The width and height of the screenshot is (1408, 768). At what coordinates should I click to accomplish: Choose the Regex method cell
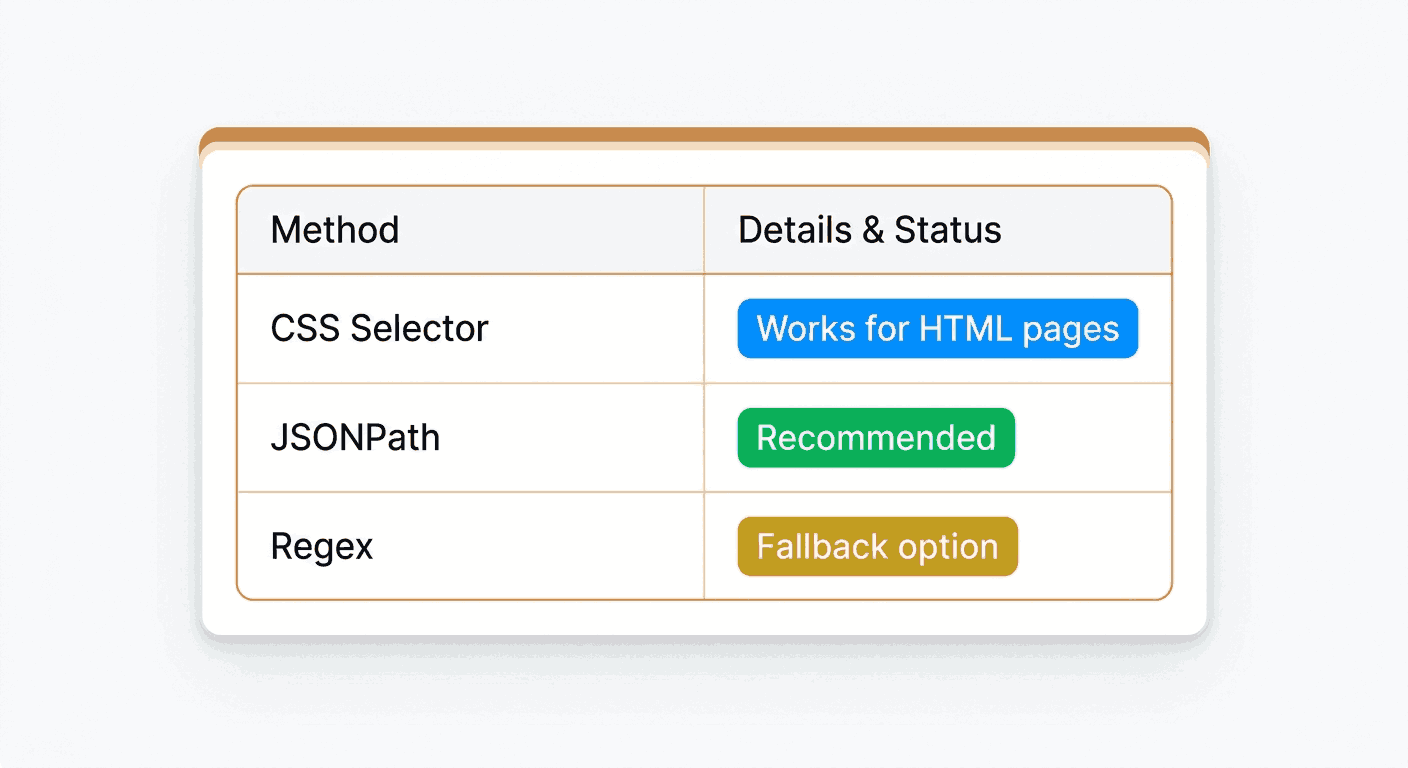pos(470,546)
